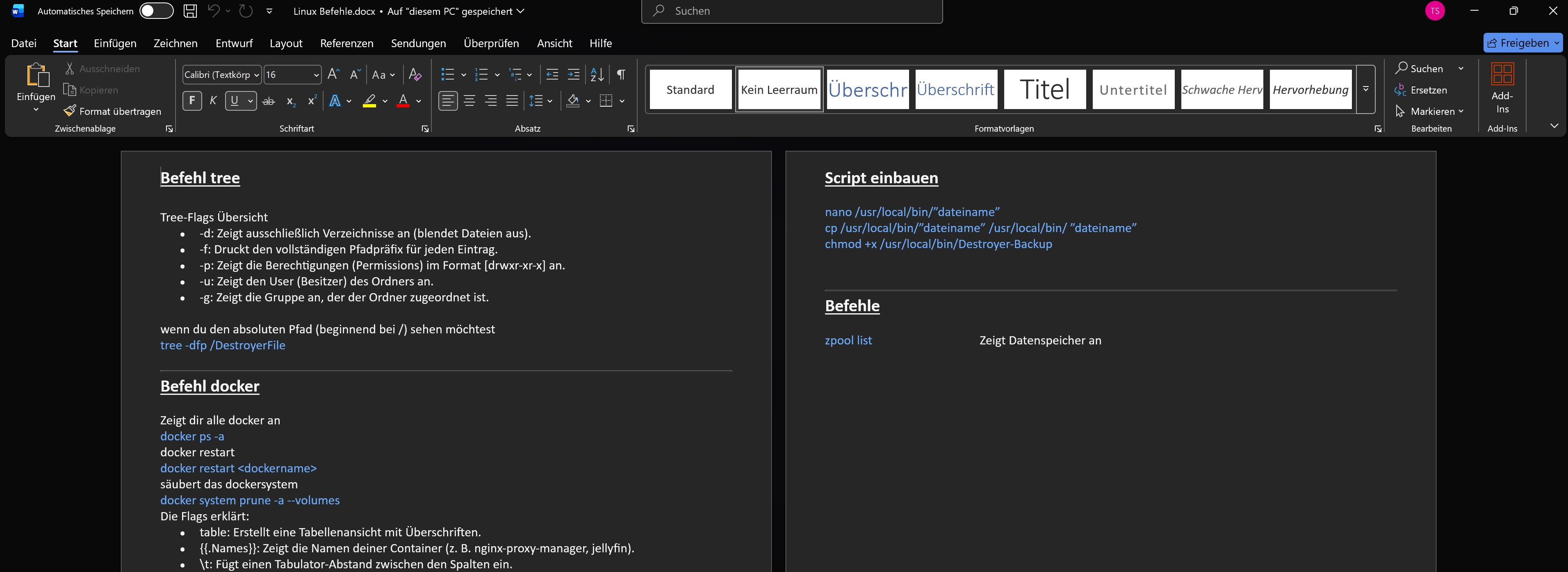
Task: Apply the Standard style
Action: [690, 89]
